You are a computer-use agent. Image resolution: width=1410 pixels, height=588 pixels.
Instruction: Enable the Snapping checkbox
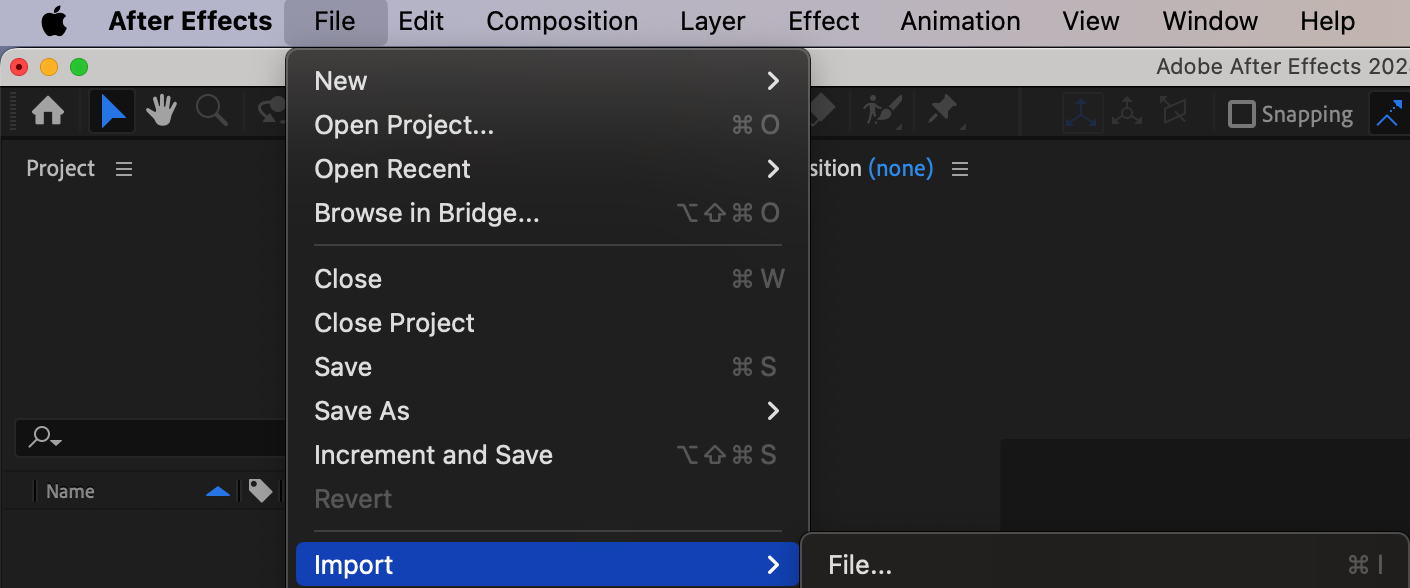(1241, 114)
